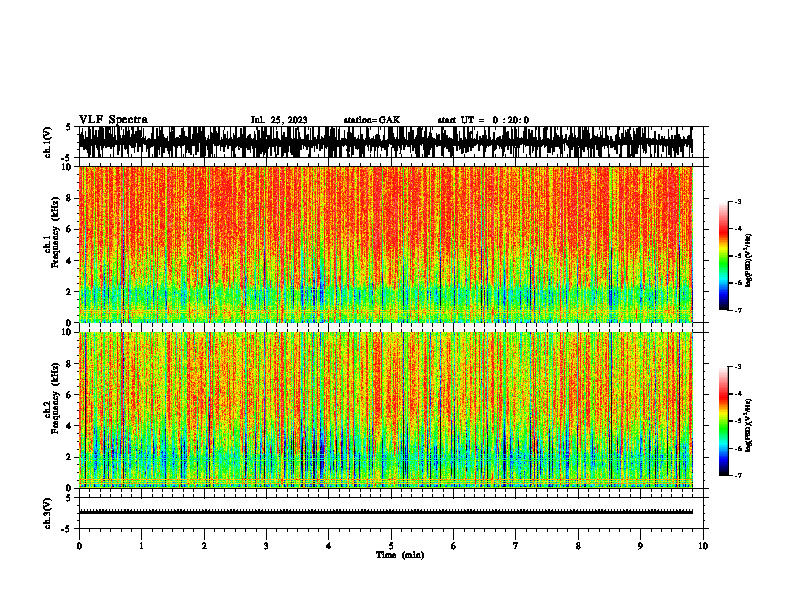792x612 pixels.
Task: Click time-axis tick label "10"
Action: click(703, 546)
